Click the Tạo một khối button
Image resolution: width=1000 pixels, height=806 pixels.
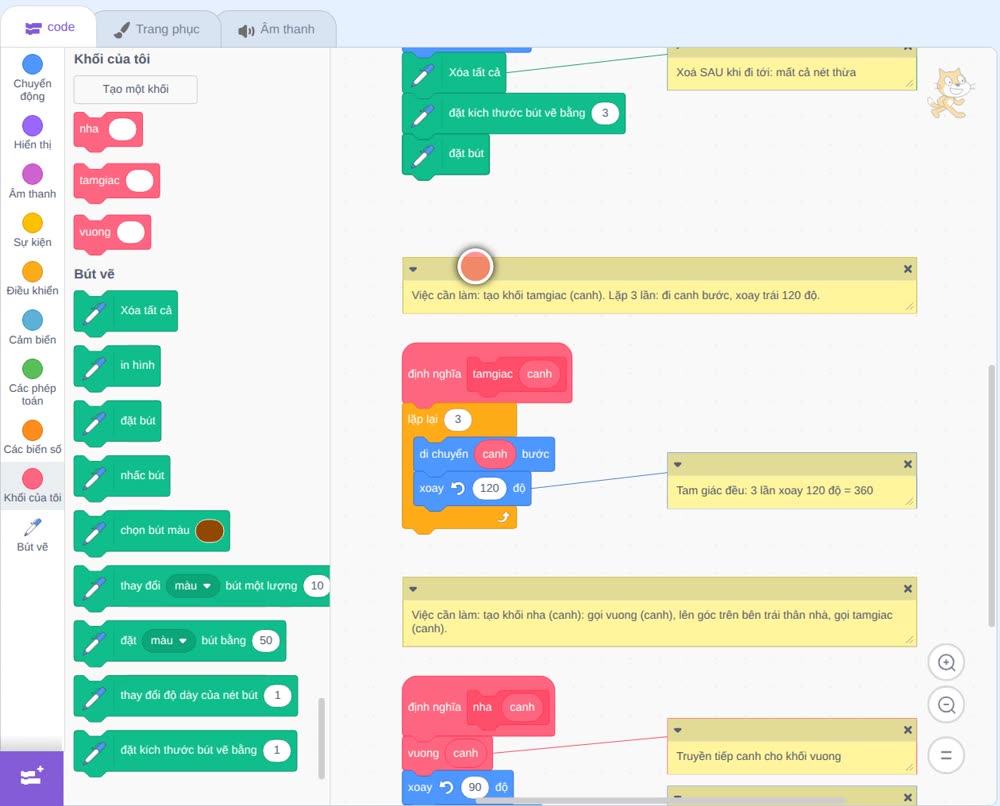pyautogui.click(x=136, y=89)
